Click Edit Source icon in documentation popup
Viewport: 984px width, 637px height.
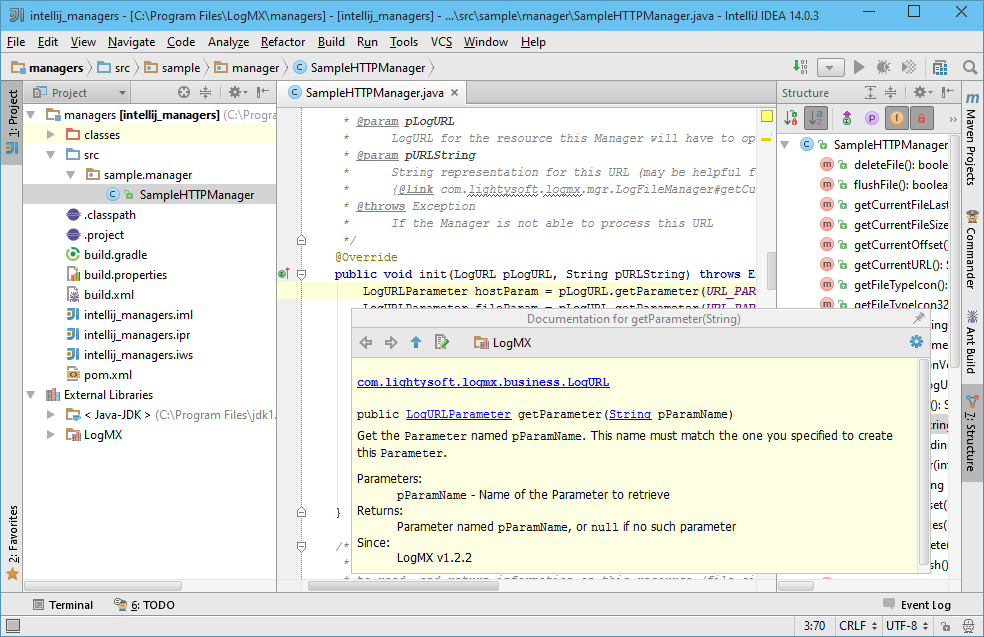442,343
